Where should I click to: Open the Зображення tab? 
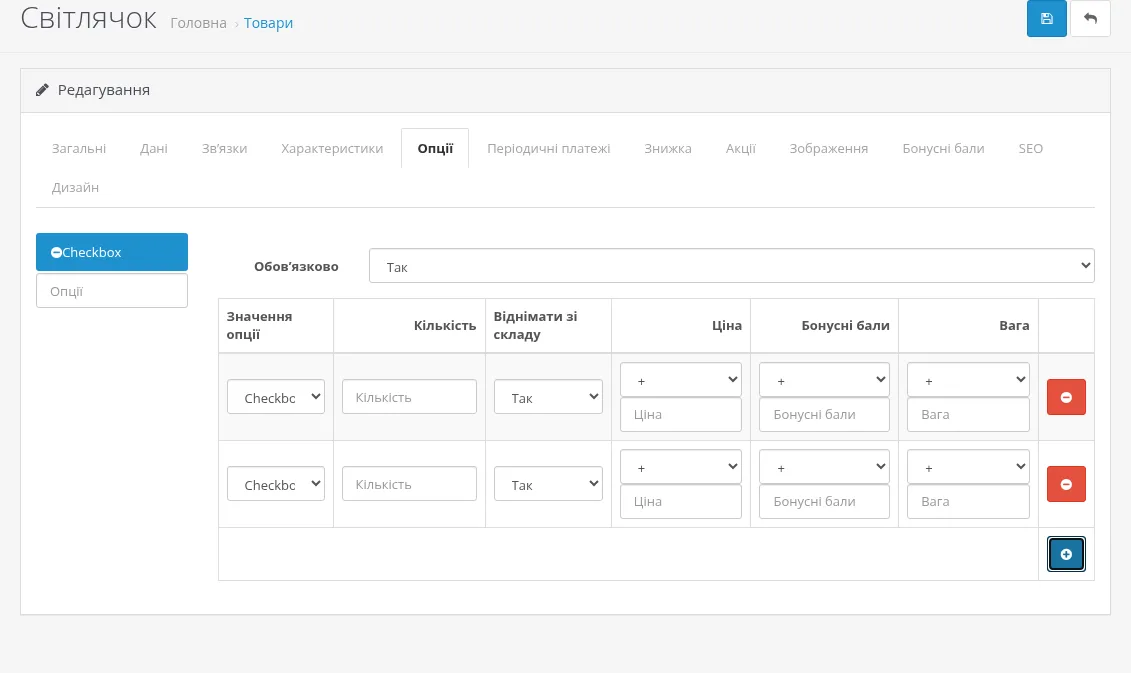tap(829, 148)
